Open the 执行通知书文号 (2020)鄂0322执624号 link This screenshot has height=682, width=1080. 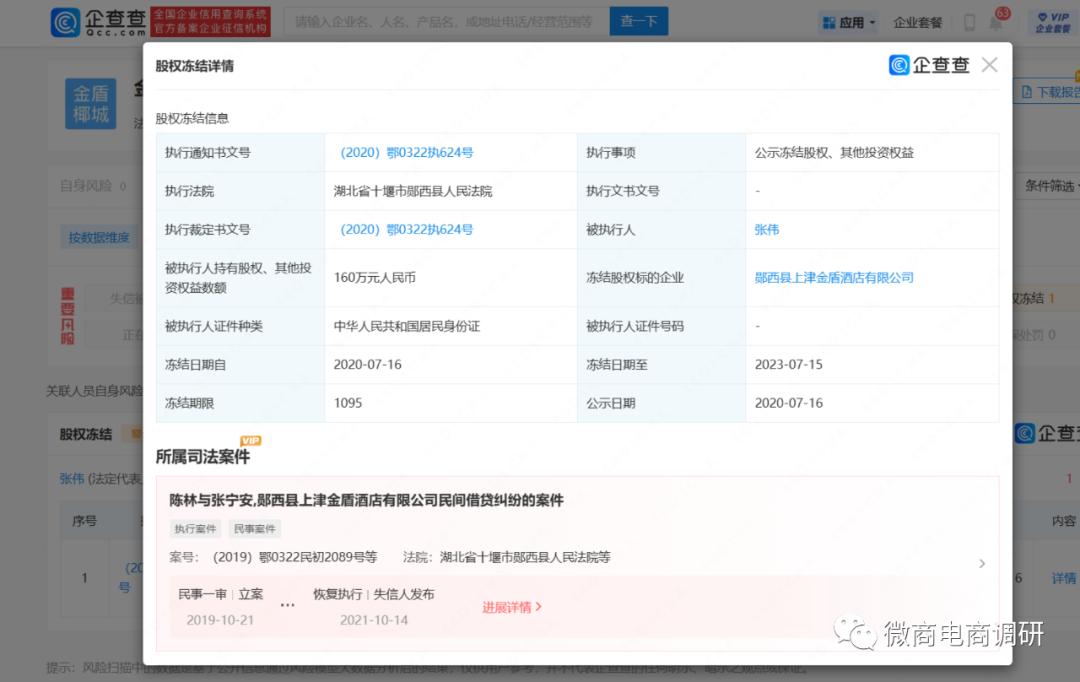pyautogui.click(x=406, y=153)
